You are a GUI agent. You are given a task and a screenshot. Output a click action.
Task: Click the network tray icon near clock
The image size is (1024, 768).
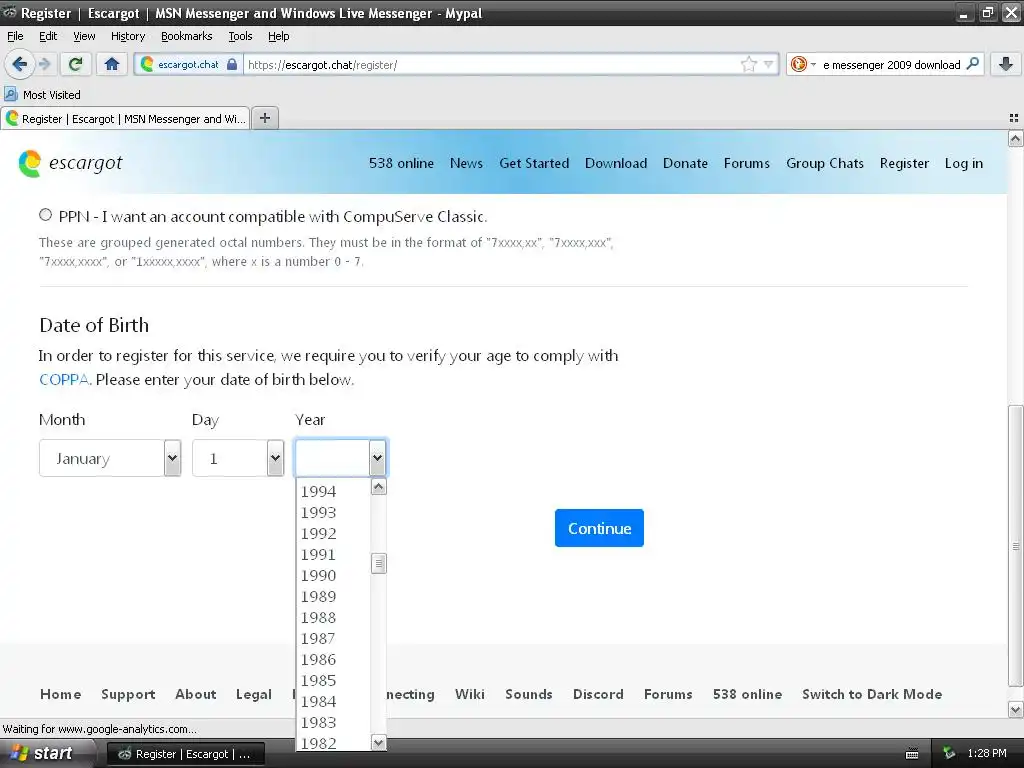tap(949, 754)
